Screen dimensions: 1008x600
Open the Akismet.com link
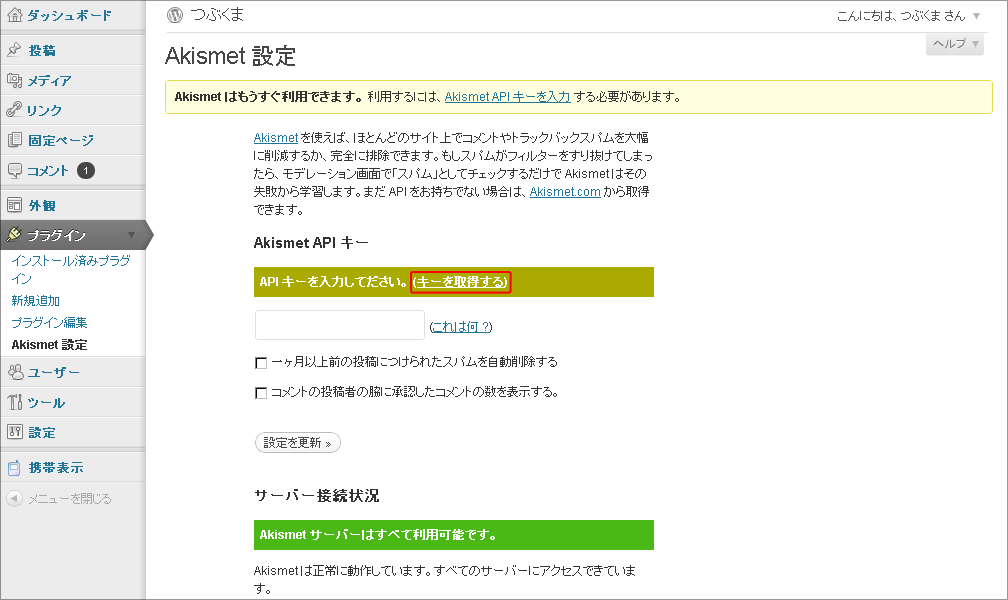565,191
